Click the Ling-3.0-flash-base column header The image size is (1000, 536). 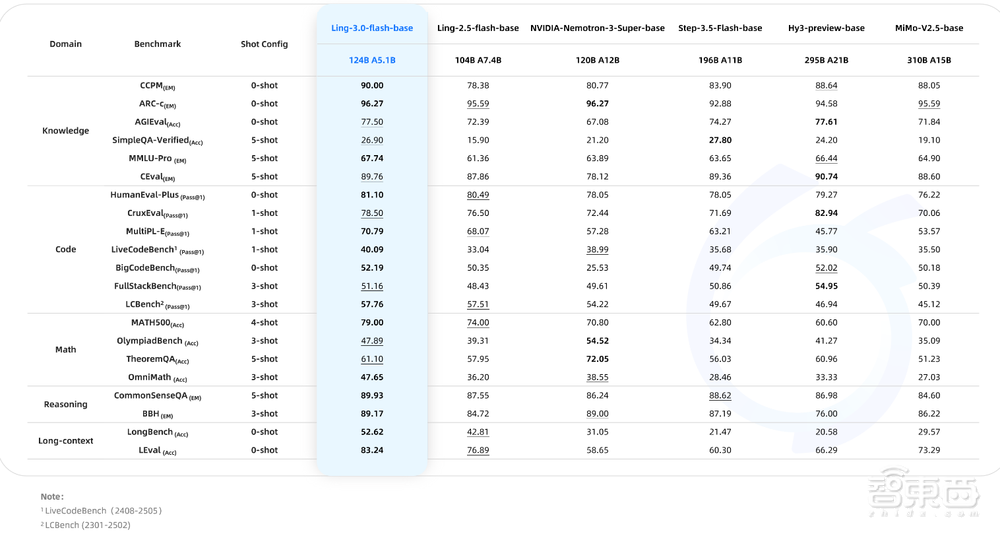pyautogui.click(x=372, y=28)
